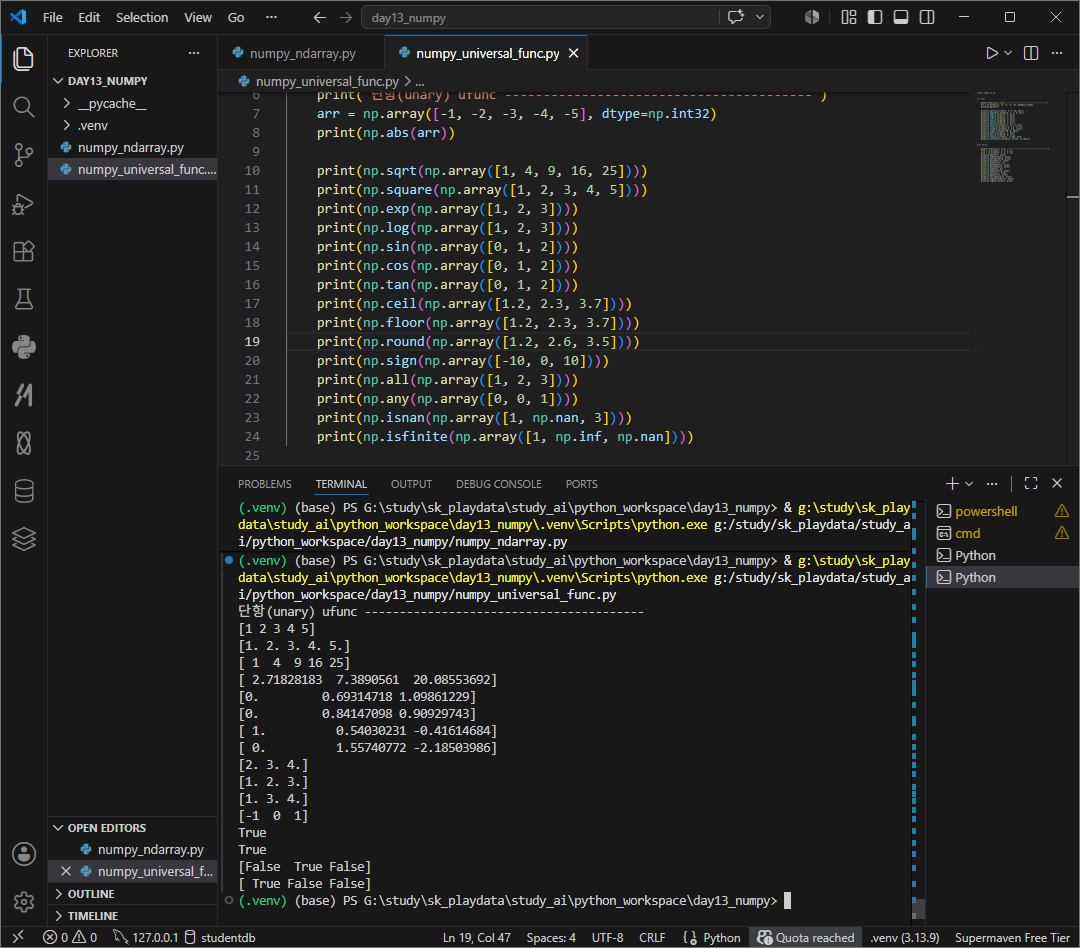Open the Python activity bar view
Screen dimensions: 1080x948
(x=23, y=347)
